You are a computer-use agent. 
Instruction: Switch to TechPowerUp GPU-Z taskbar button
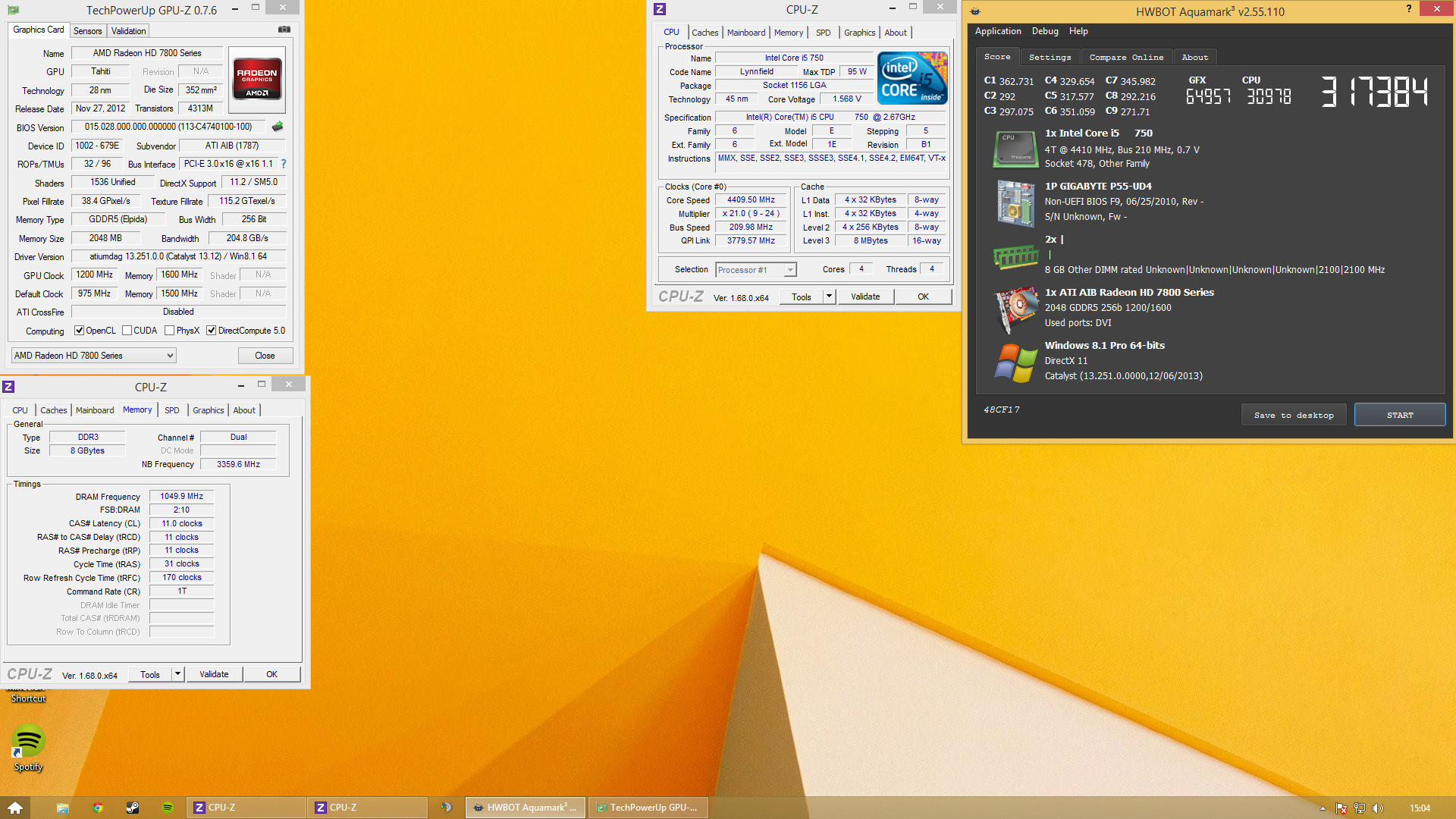(x=648, y=808)
